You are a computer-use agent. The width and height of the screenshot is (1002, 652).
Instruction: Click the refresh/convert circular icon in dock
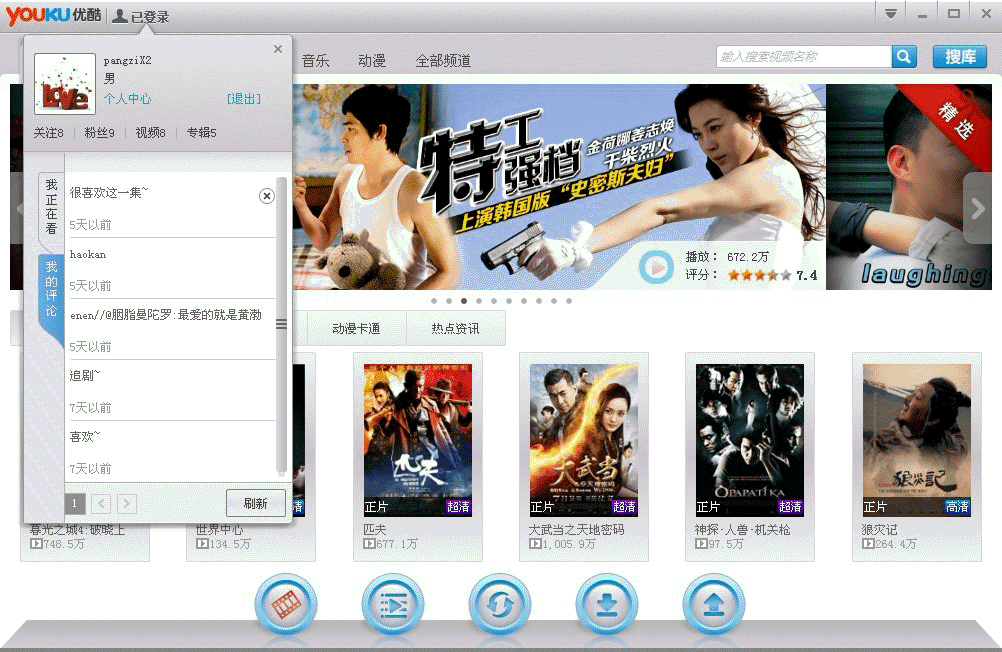point(500,604)
